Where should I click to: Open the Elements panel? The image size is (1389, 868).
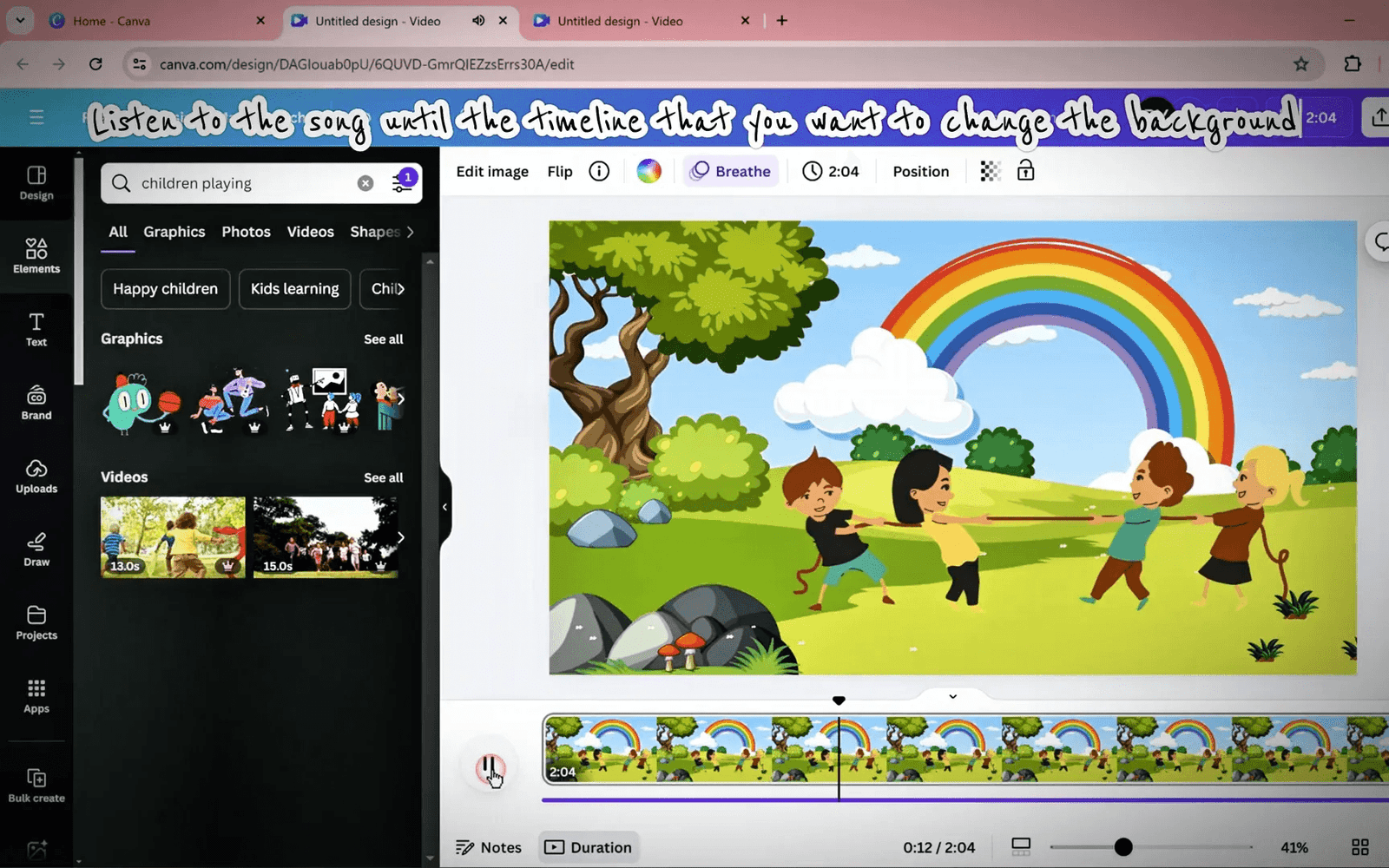36,256
